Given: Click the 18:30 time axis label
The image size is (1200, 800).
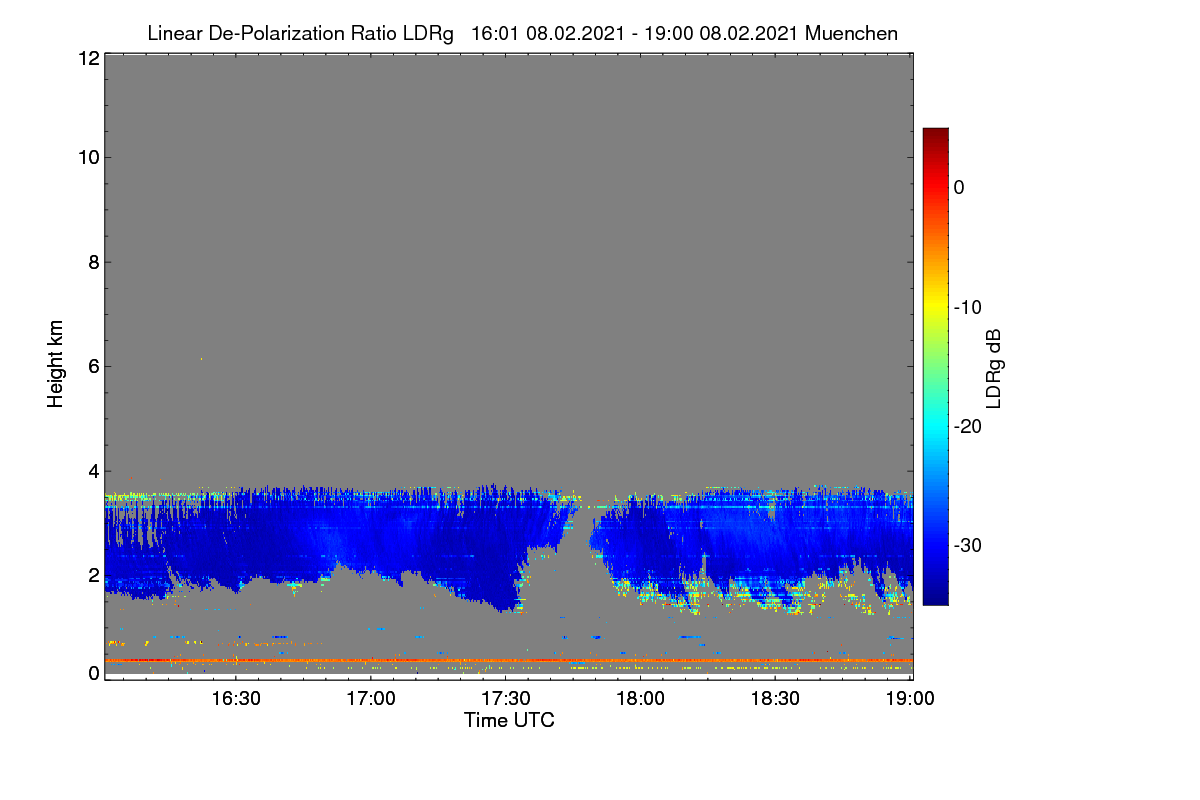Looking at the screenshot, I should (775, 698).
